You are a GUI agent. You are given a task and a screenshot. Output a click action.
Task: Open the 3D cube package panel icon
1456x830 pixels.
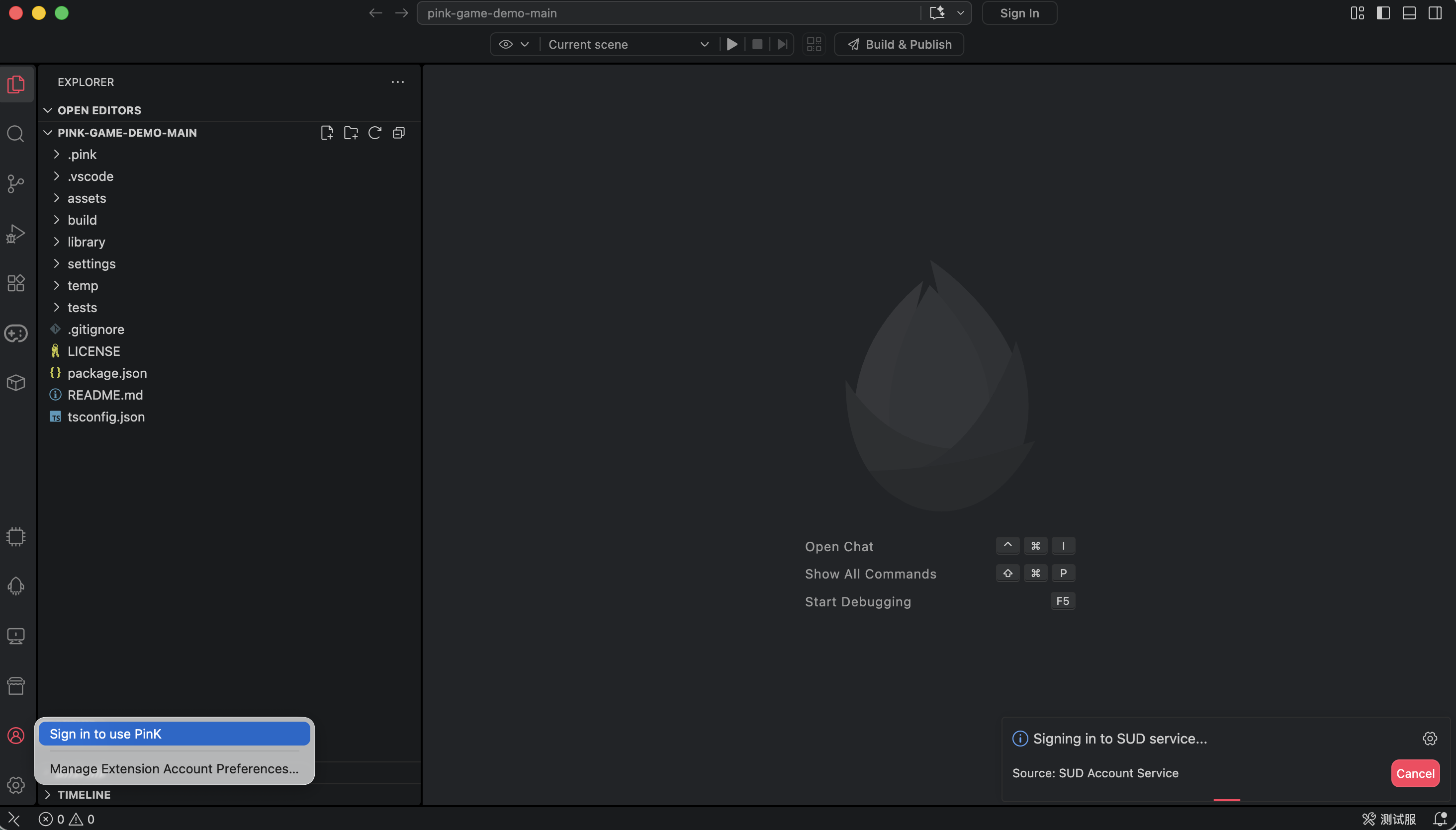(x=16, y=383)
